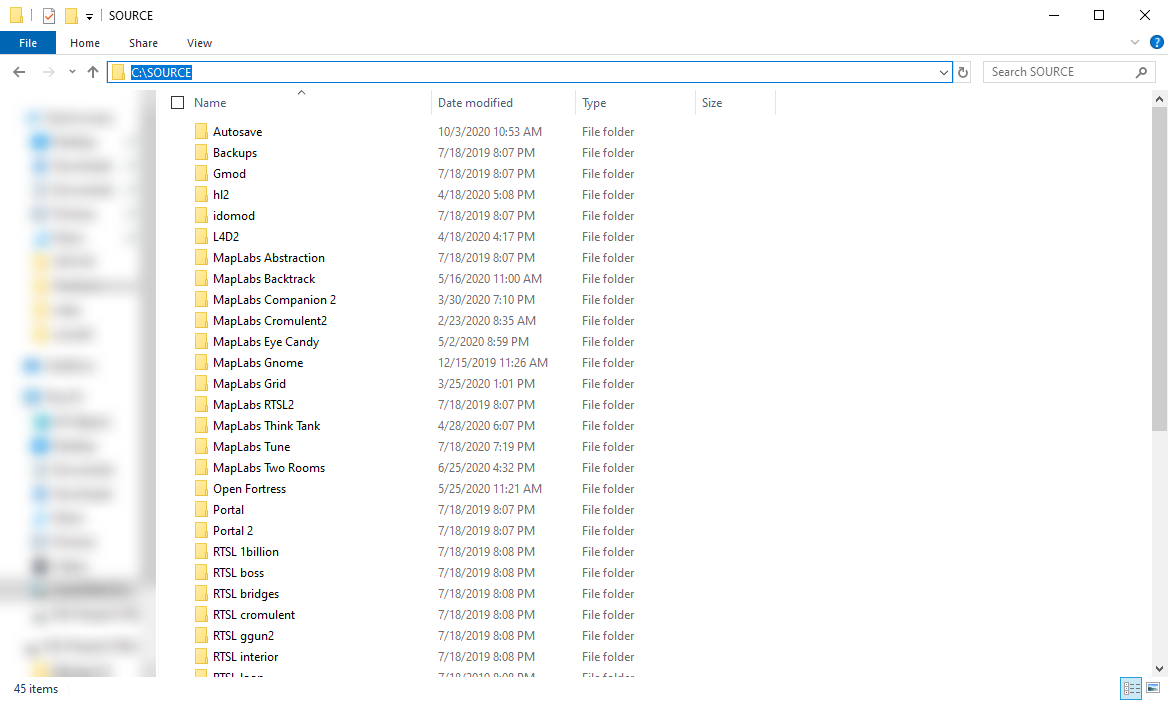Click the 45 items status text

pos(36,689)
